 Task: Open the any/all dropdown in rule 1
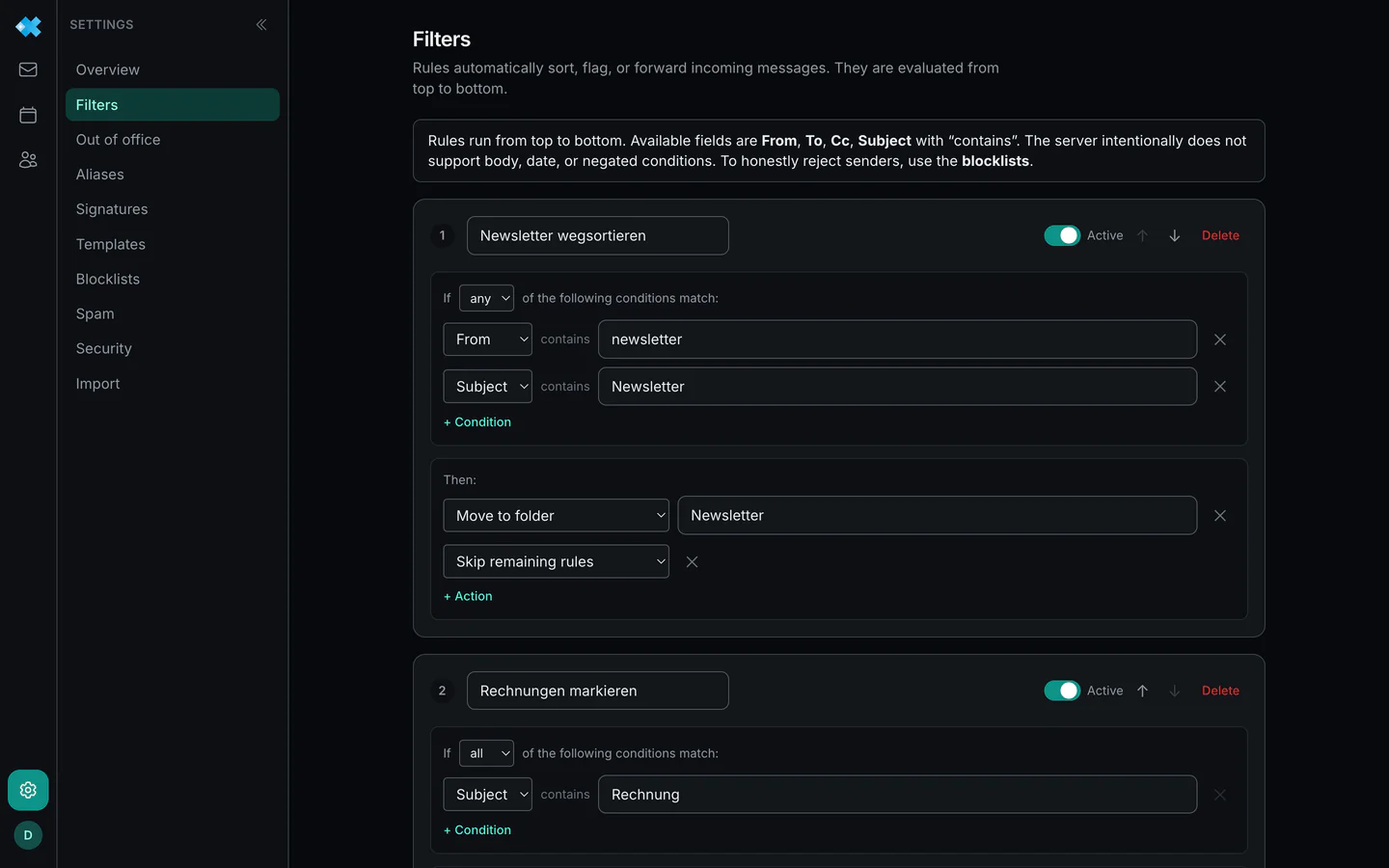486,298
